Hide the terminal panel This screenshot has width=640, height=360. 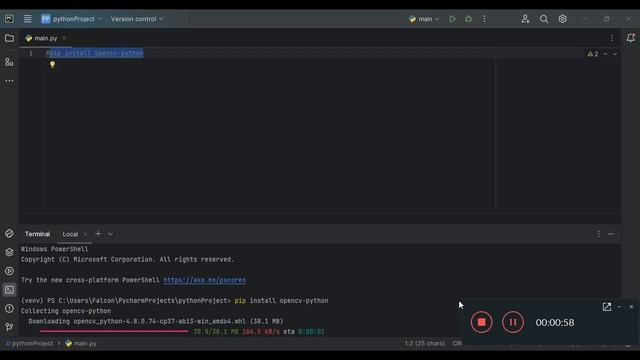[611, 234]
